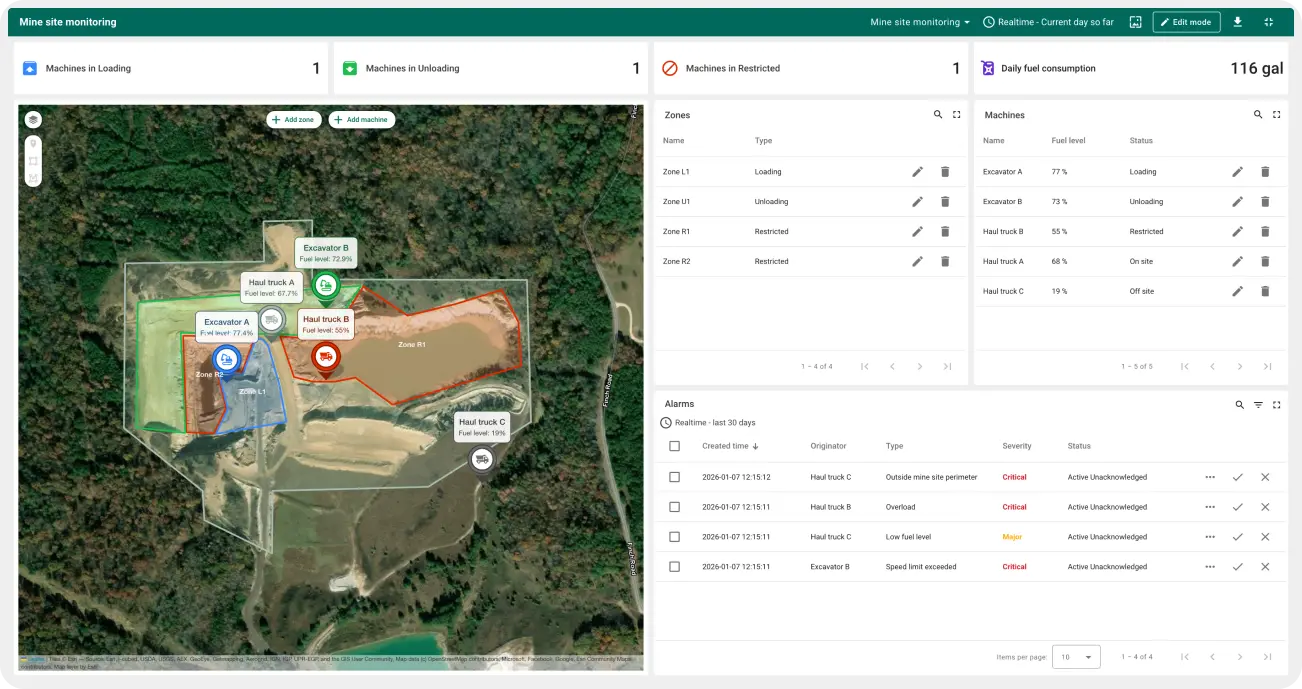Open search in the Zones panel
The width and height of the screenshot is (1302, 689).
click(940, 115)
